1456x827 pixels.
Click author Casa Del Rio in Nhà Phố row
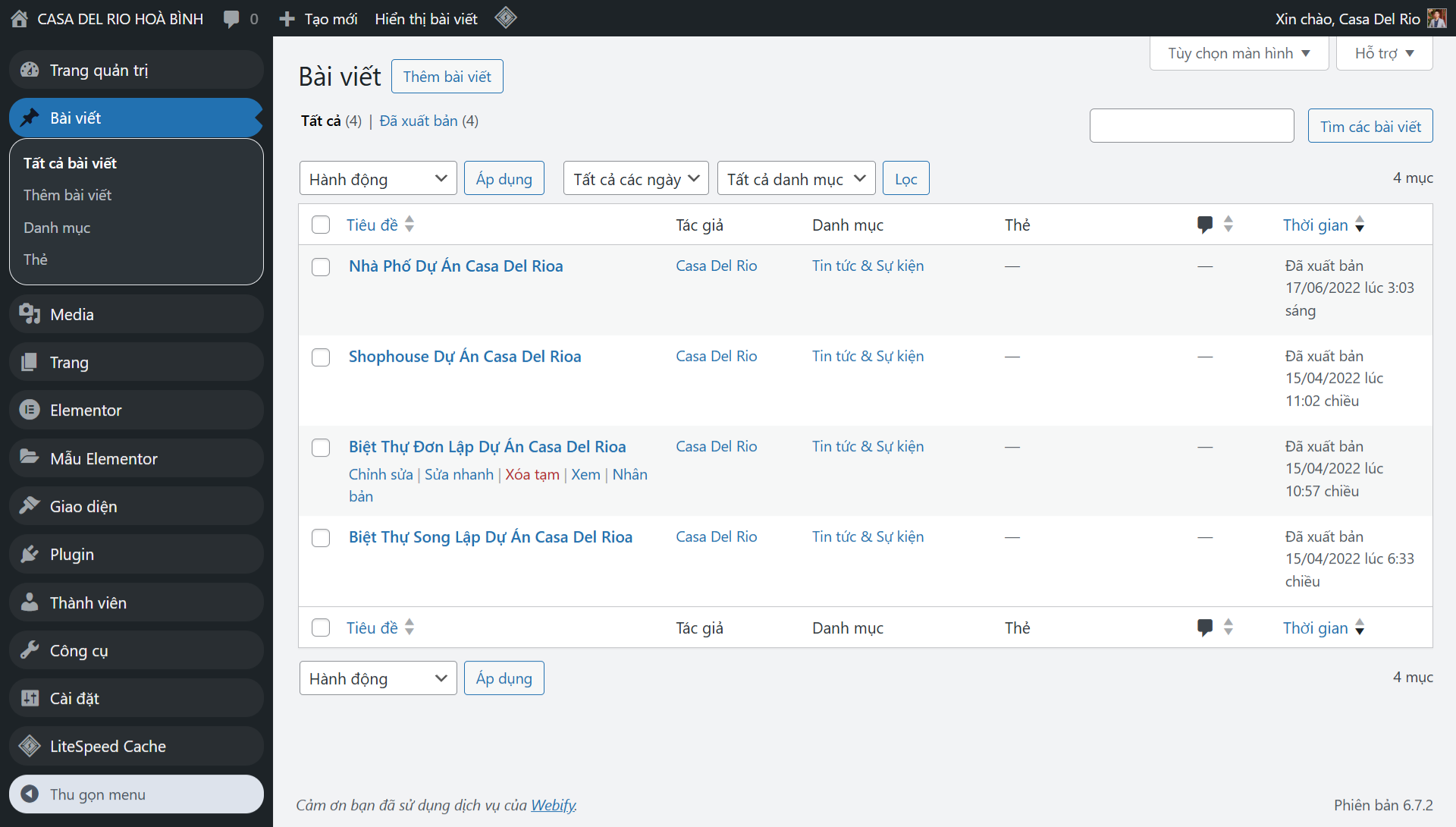click(717, 266)
